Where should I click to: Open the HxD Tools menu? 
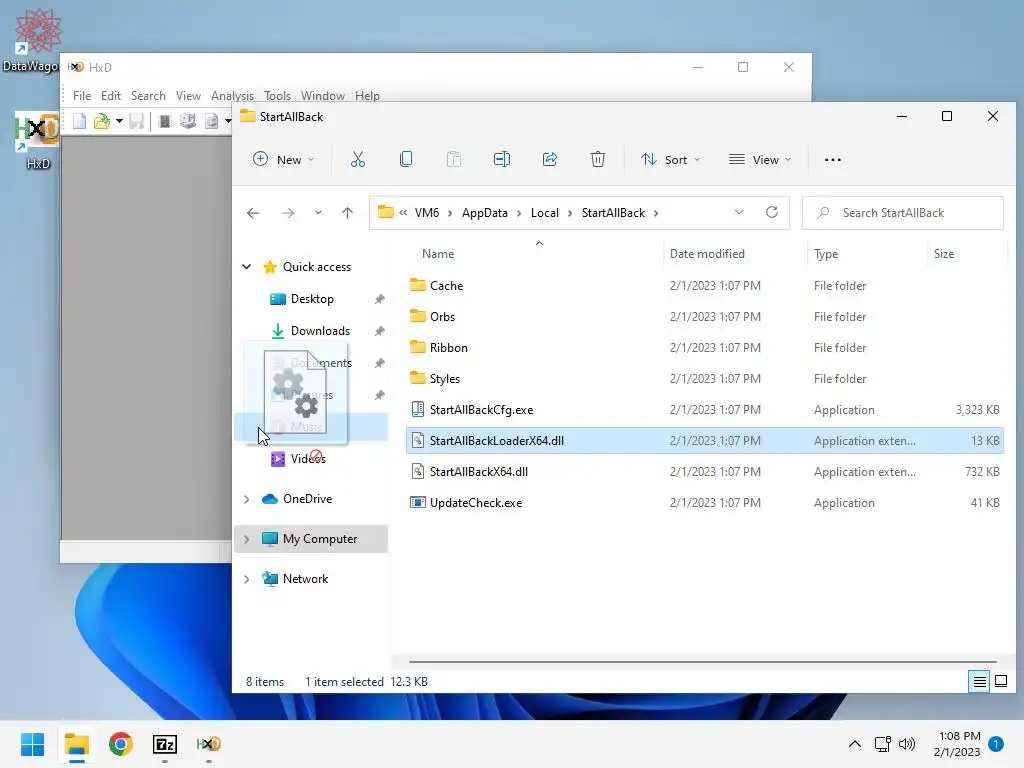click(x=278, y=95)
